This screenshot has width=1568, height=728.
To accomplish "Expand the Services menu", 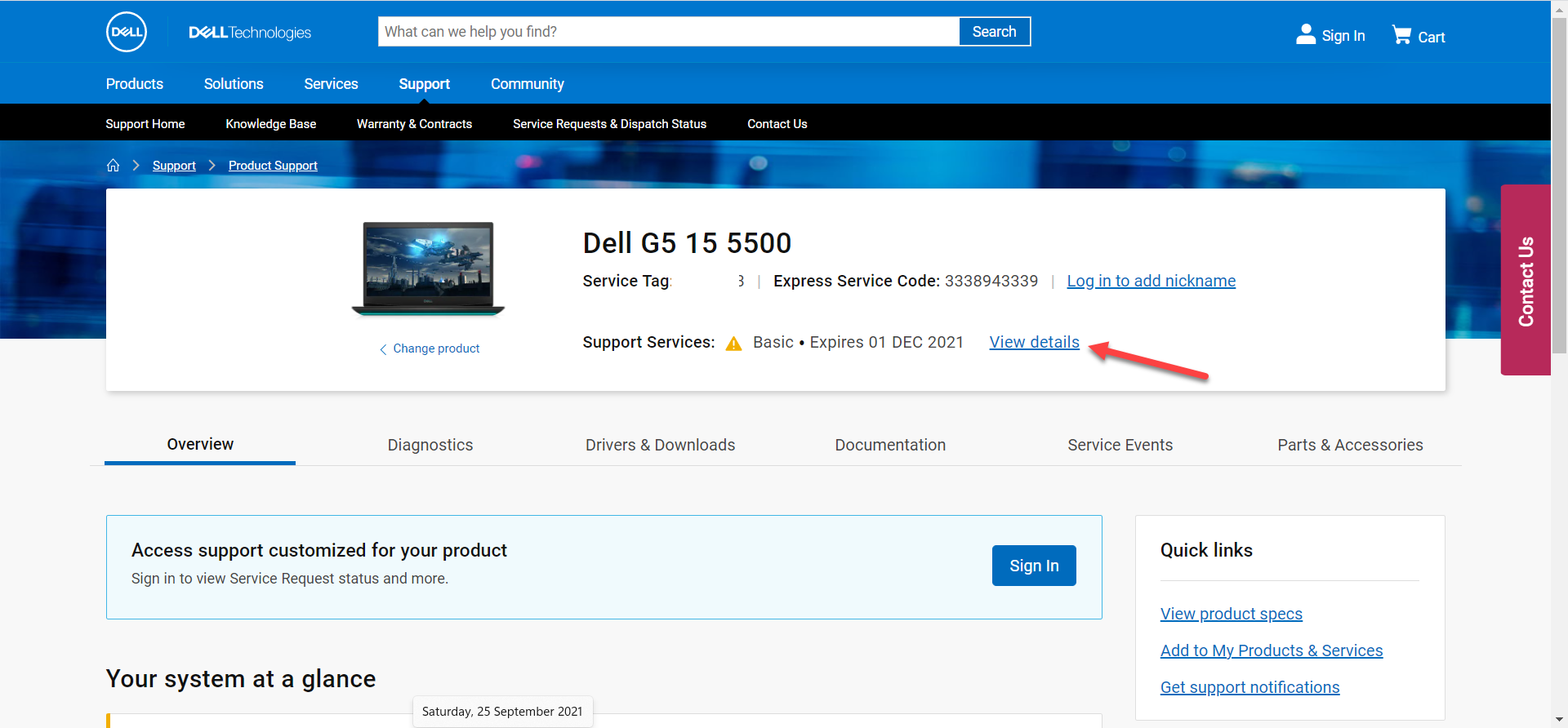I will [x=331, y=84].
